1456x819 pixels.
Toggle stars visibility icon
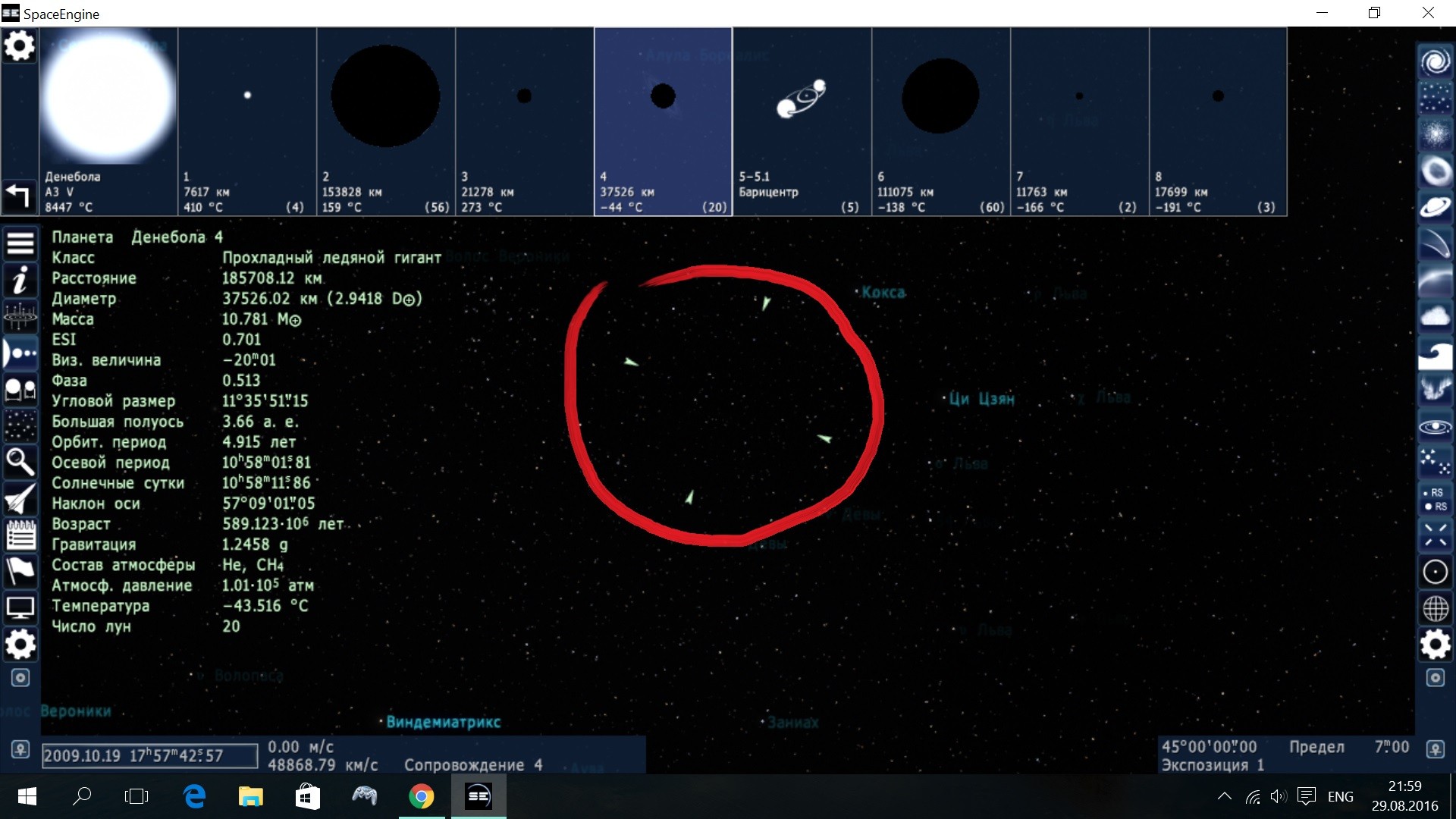(x=1435, y=99)
